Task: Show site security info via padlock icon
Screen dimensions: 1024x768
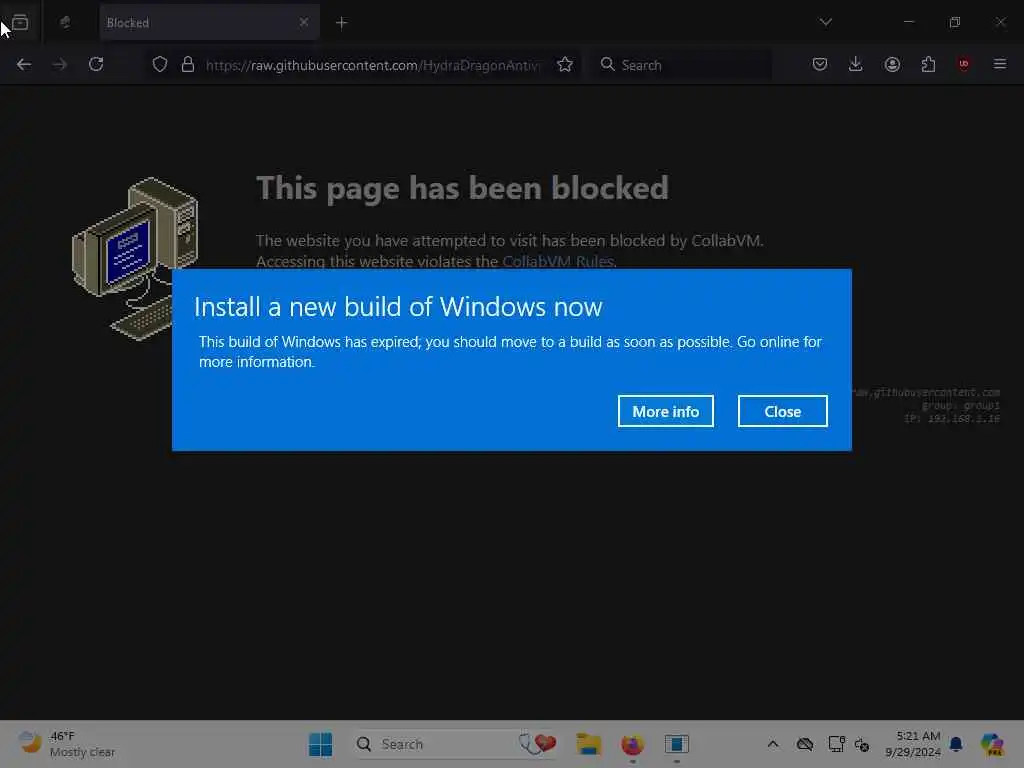Action: [188, 65]
